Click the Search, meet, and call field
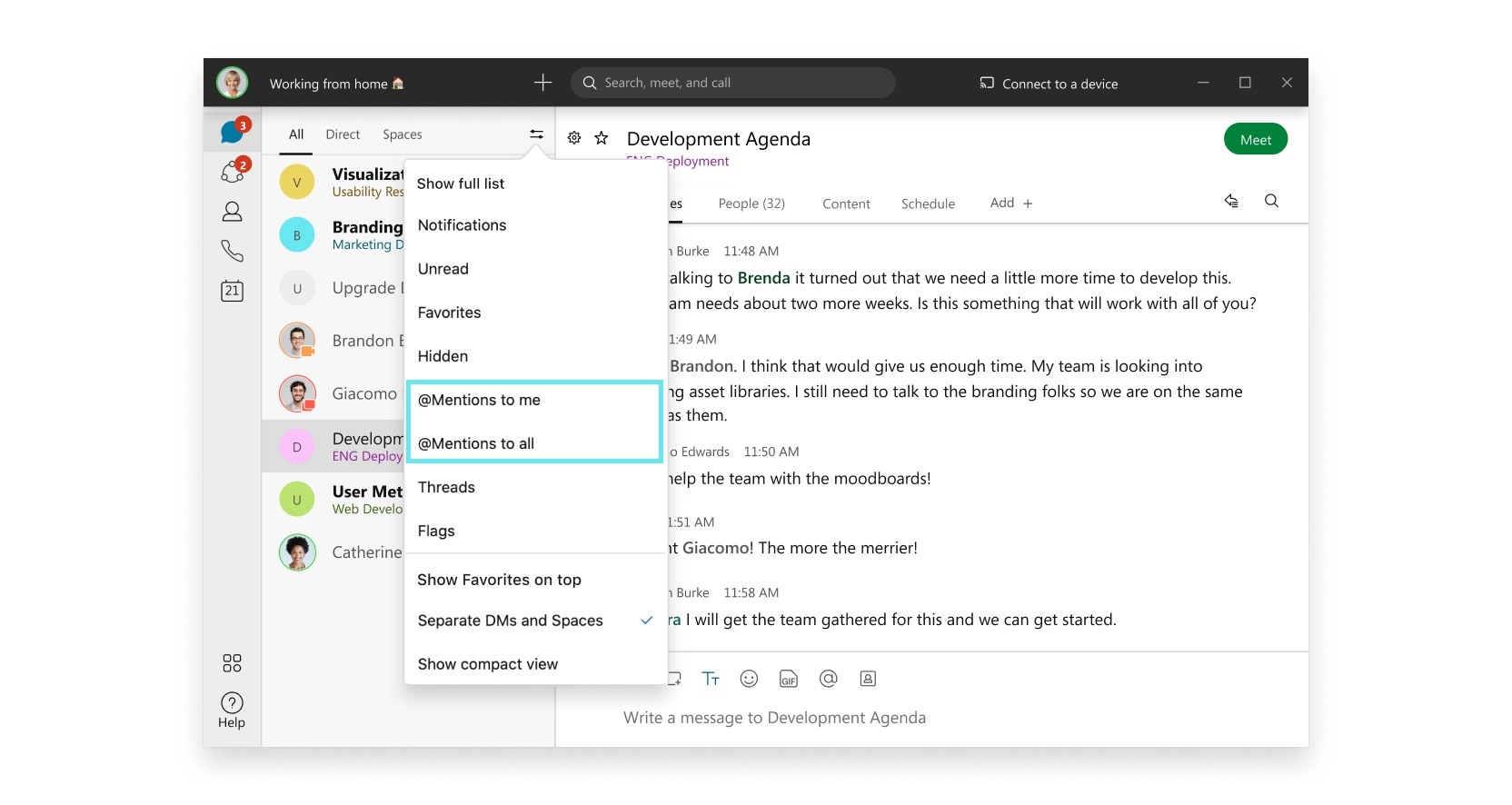 [x=732, y=83]
